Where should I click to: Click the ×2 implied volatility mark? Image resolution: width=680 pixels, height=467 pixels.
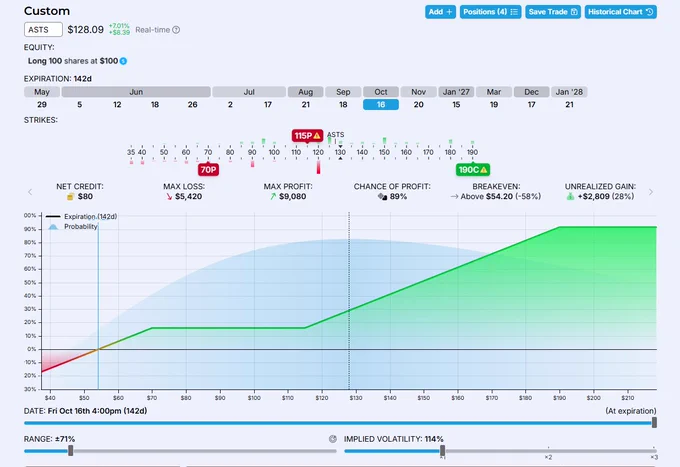point(548,457)
